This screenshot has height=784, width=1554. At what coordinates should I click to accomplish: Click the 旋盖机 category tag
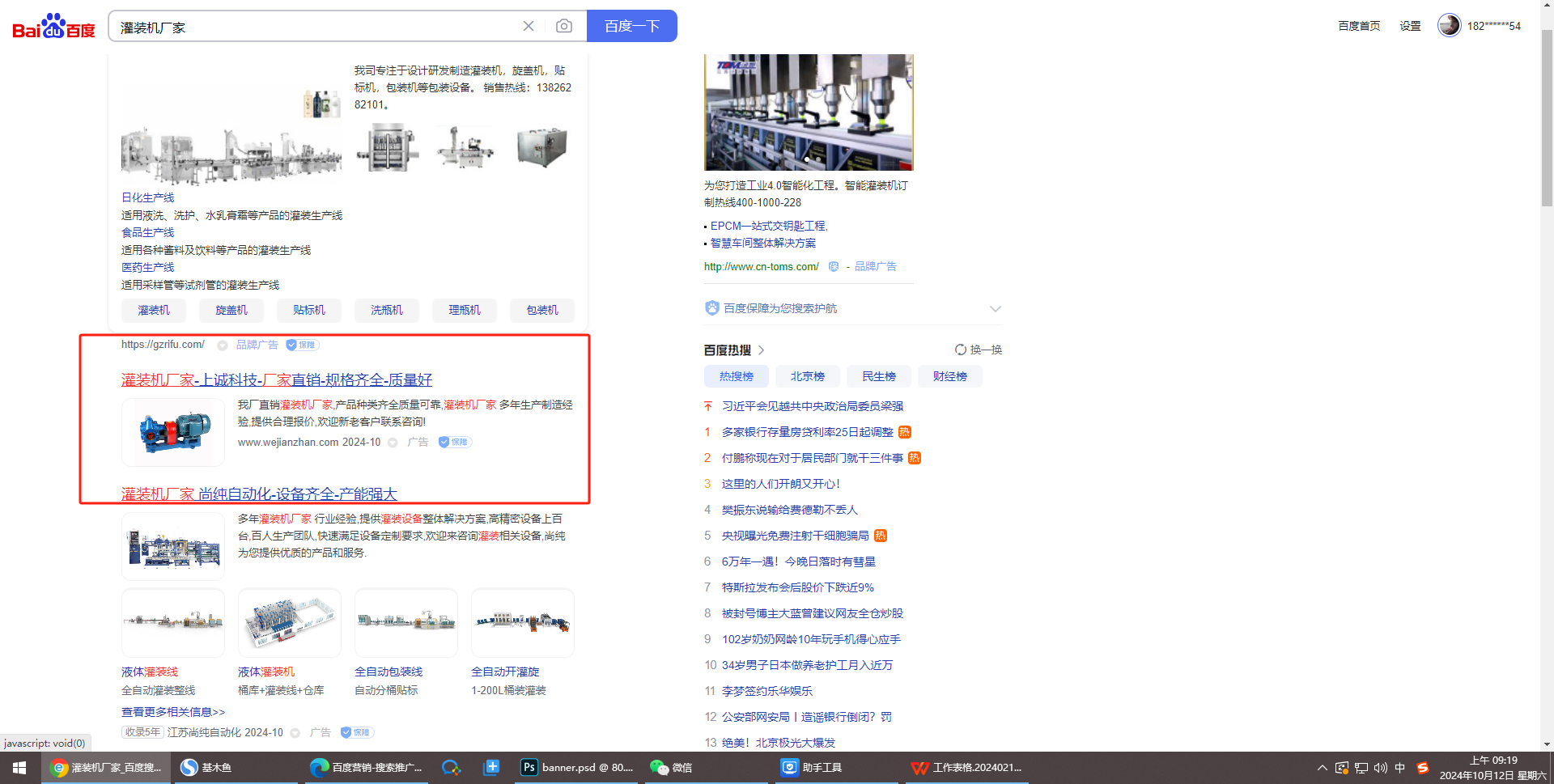[x=231, y=310]
